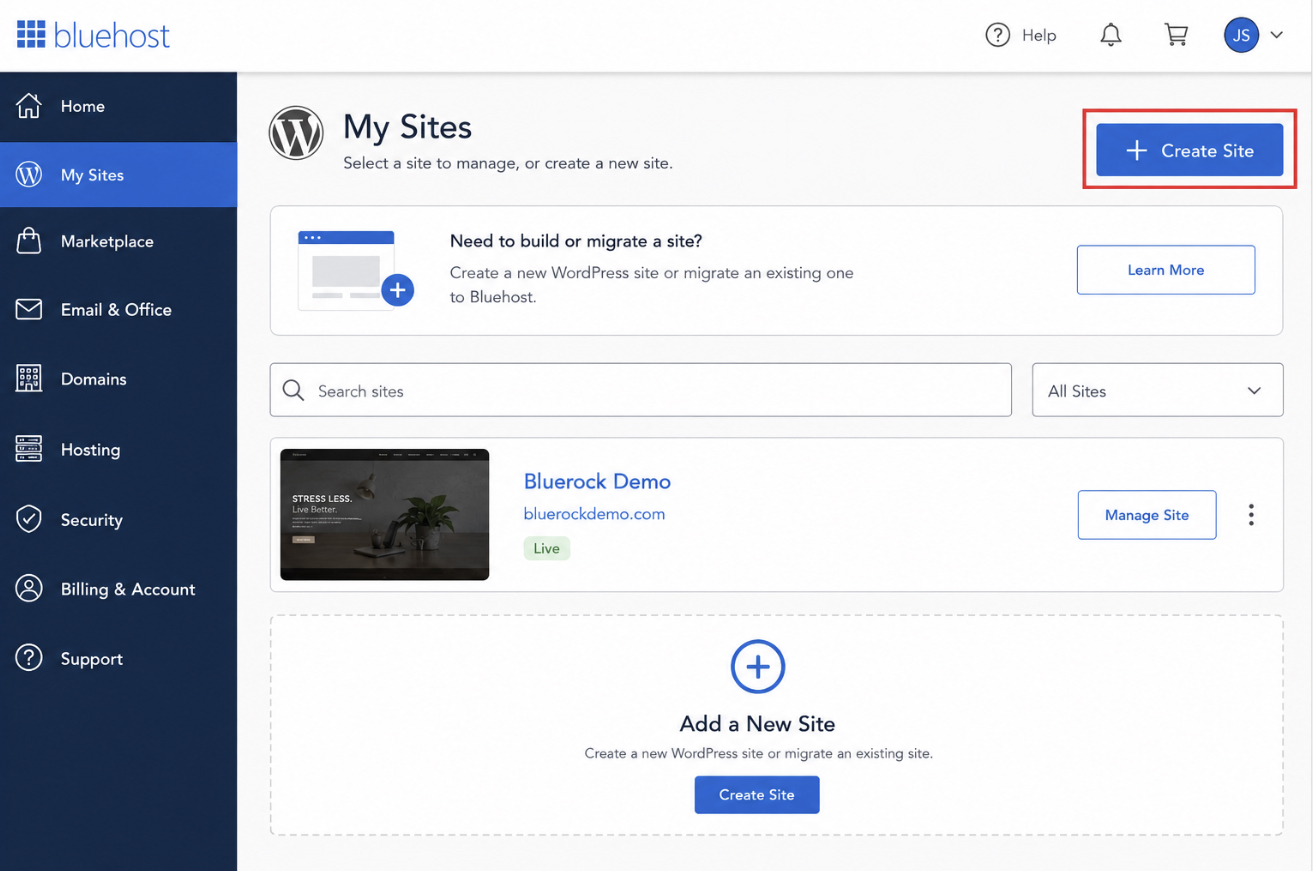Viewport: 1313px width, 871px height.
Task: Click the search magnifier icon
Action: (293, 390)
